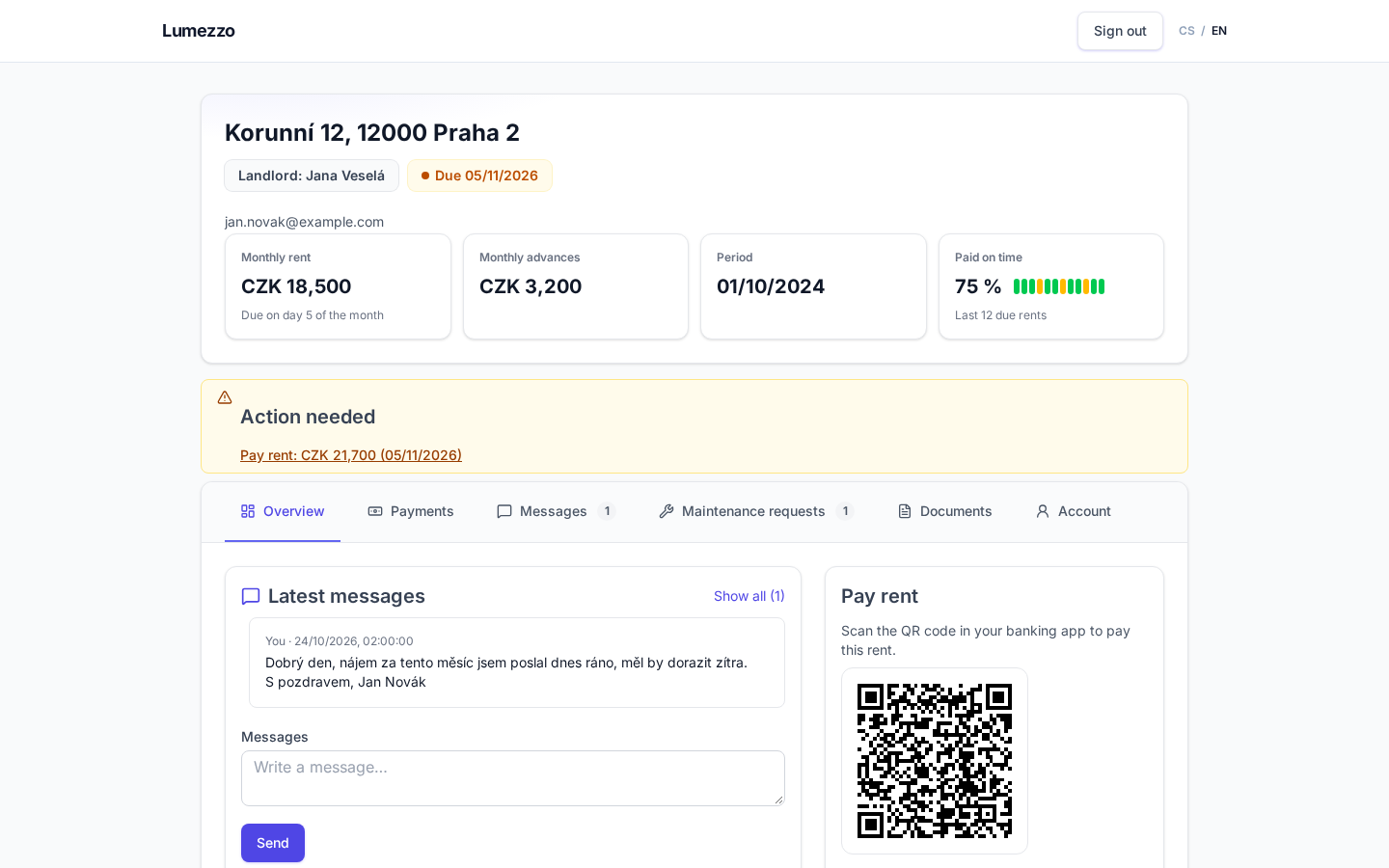The width and height of the screenshot is (1389, 868).
Task: Switch to the Payments tab
Action: click(411, 511)
